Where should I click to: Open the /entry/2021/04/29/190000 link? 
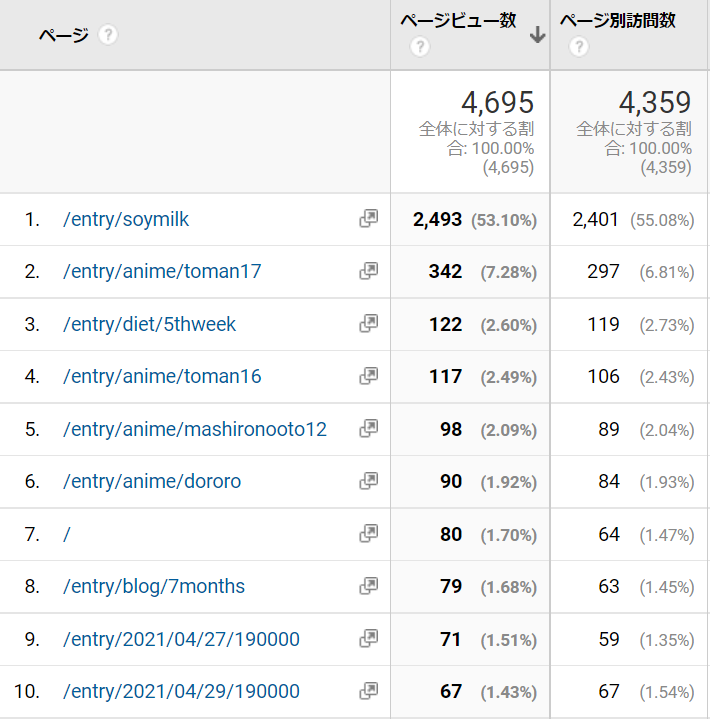click(x=181, y=691)
